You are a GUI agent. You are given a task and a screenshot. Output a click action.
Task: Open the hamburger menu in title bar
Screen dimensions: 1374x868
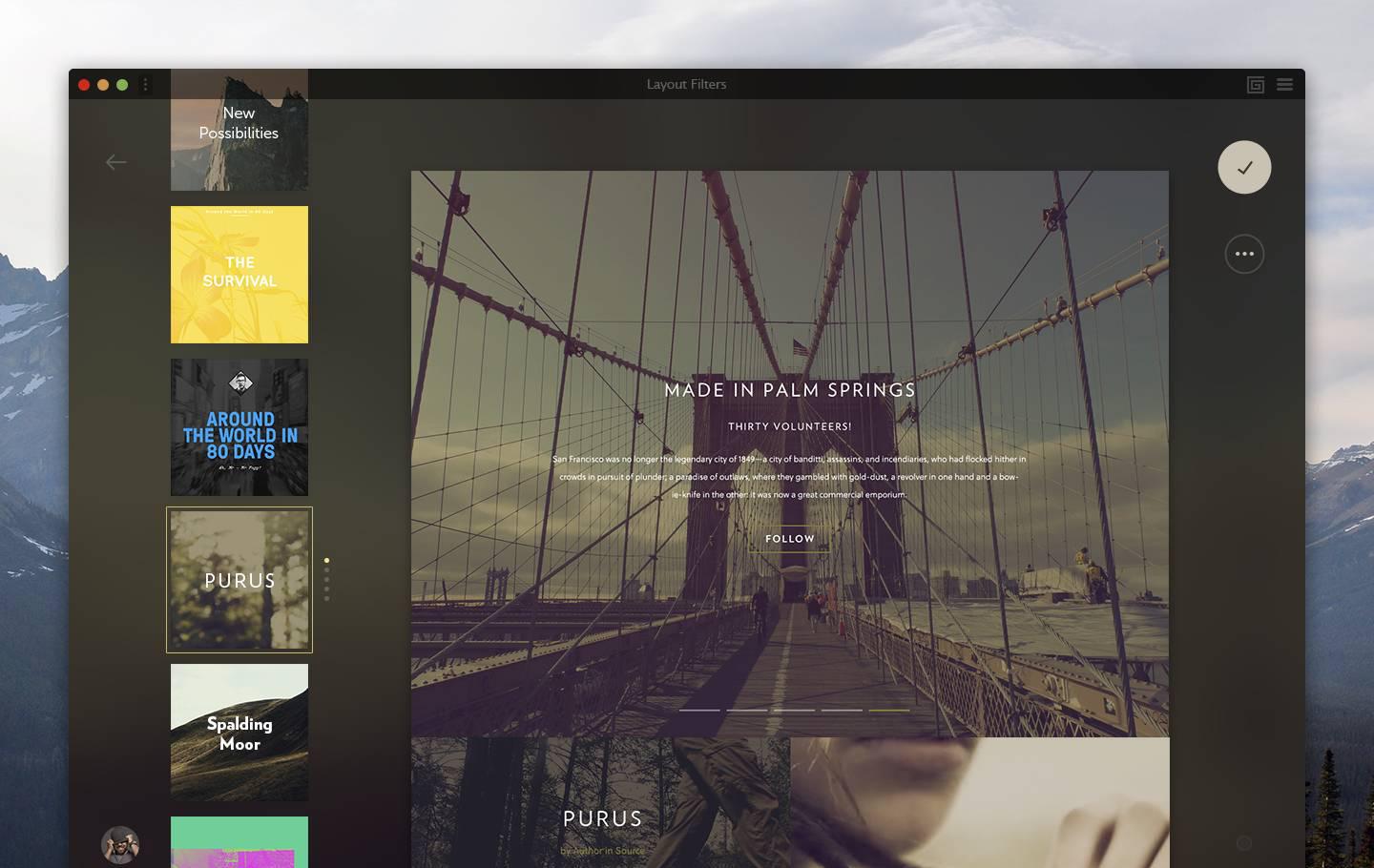tap(1285, 85)
